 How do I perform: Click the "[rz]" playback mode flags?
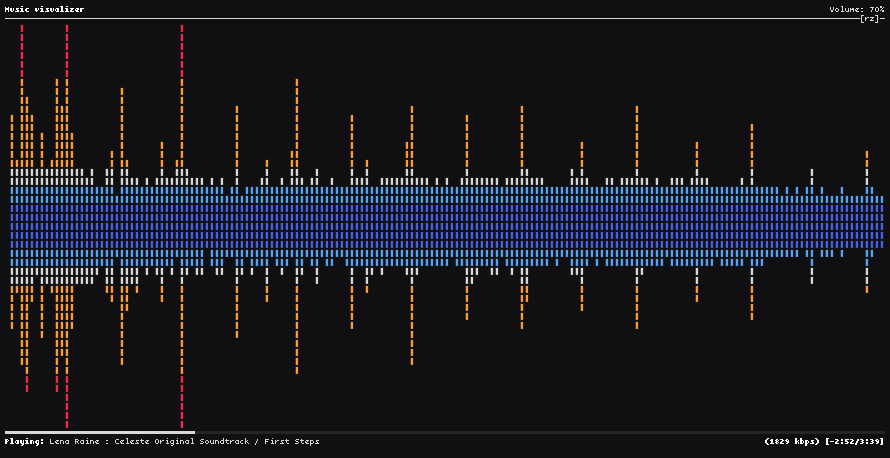click(870, 19)
